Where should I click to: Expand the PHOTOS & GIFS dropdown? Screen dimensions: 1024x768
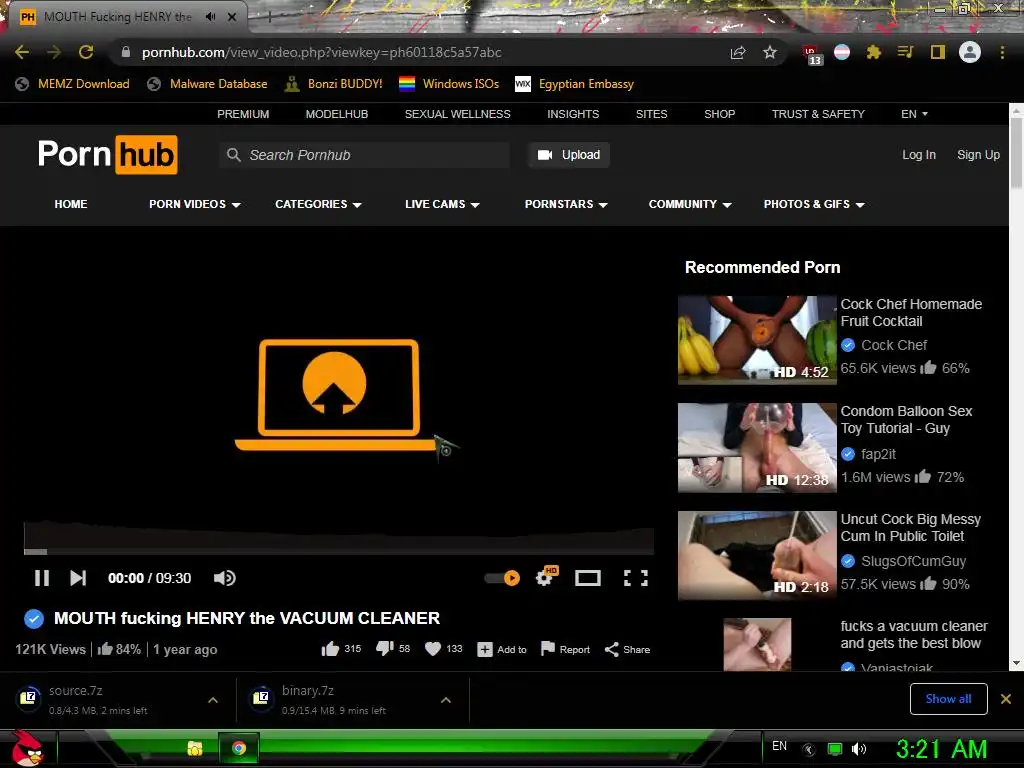pyautogui.click(x=814, y=204)
